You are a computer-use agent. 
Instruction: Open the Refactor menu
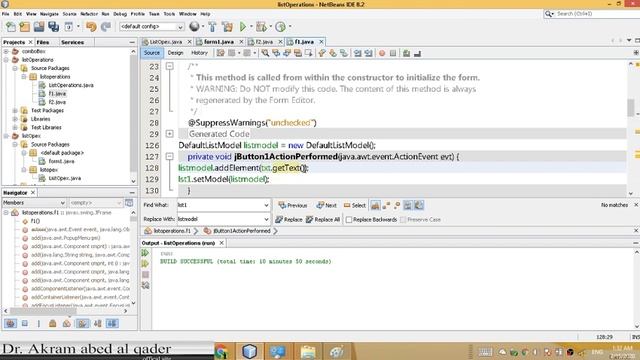click(x=89, y=14)
